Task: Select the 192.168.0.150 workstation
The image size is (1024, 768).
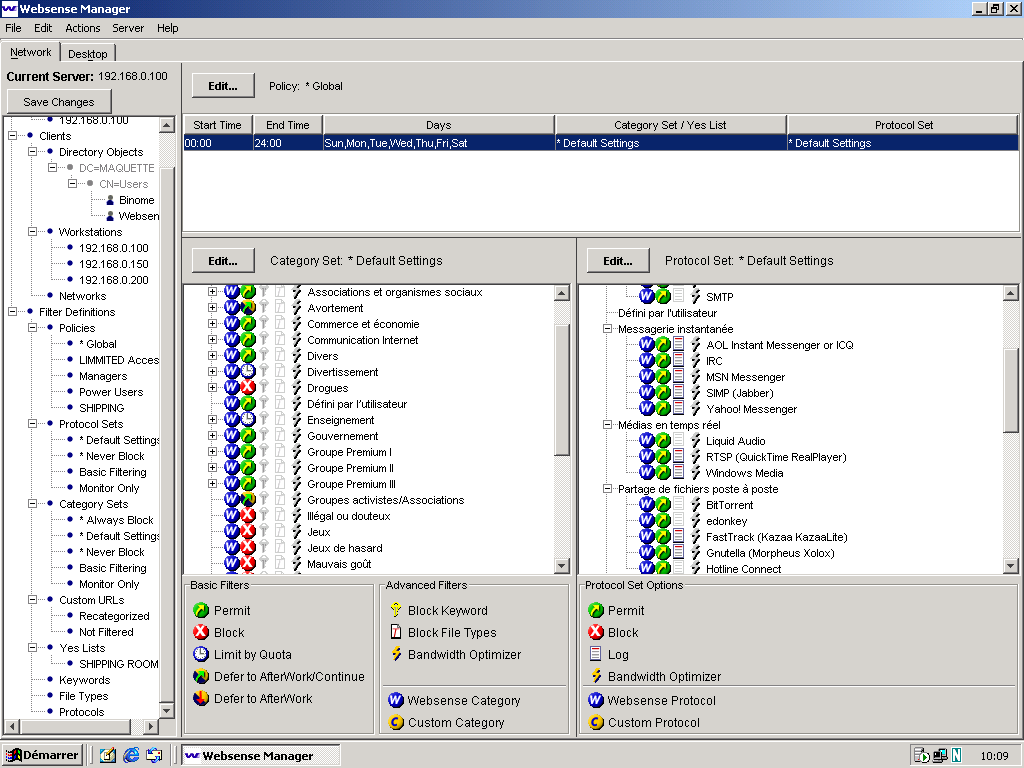Action: pyautogui.click(x=113, y=264)
